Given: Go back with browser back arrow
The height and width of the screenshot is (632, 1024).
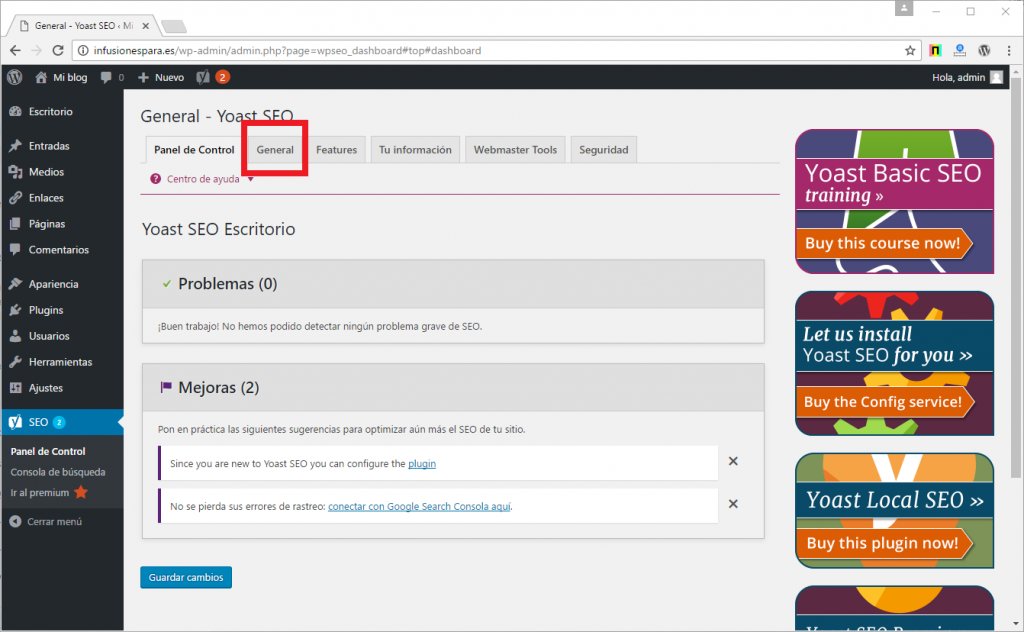Looking at the screenshot, I should 15,50.
